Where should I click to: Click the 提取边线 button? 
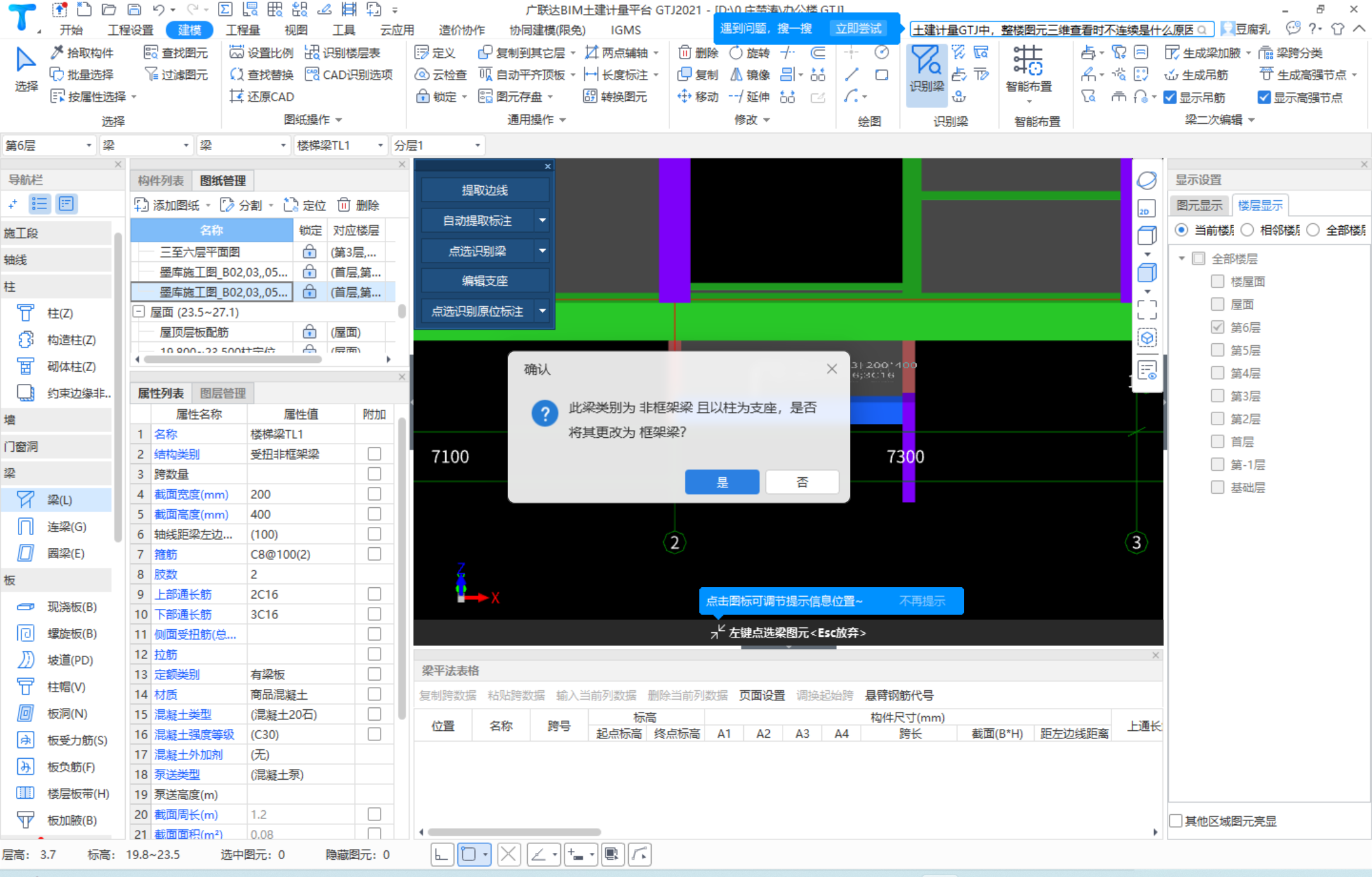[x=485, y=190]
